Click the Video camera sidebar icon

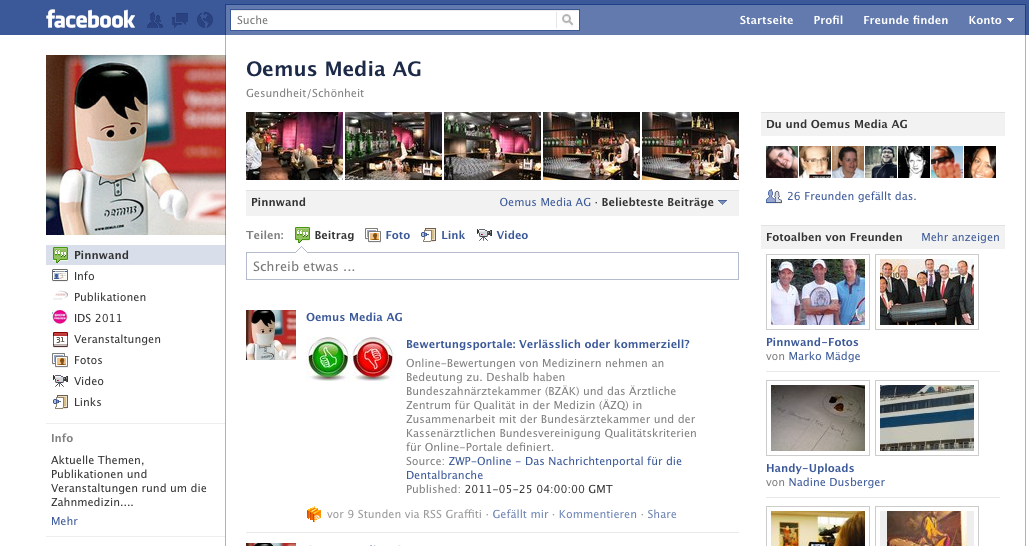pyautogui.click(x=60, y=381)
